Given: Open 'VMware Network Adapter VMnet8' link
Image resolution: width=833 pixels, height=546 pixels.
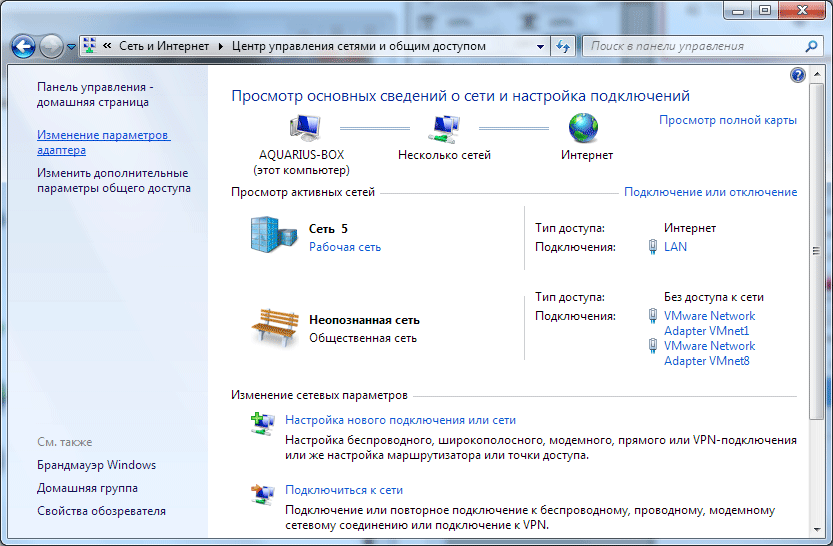Looking at the screenshot, I should click(x=709, y=353).
